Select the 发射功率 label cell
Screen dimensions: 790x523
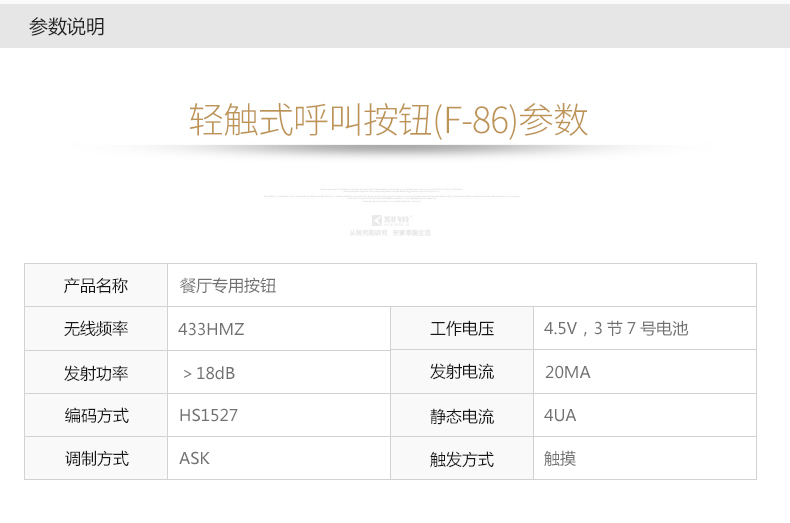(96, 373)
